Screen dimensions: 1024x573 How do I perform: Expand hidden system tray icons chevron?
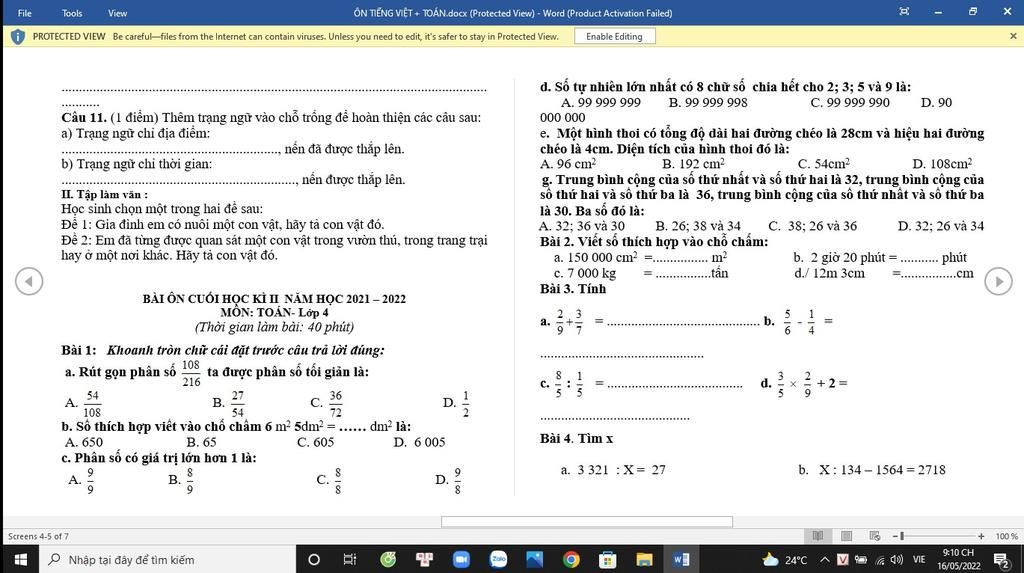pyautogui.click(x=825, y=559)
